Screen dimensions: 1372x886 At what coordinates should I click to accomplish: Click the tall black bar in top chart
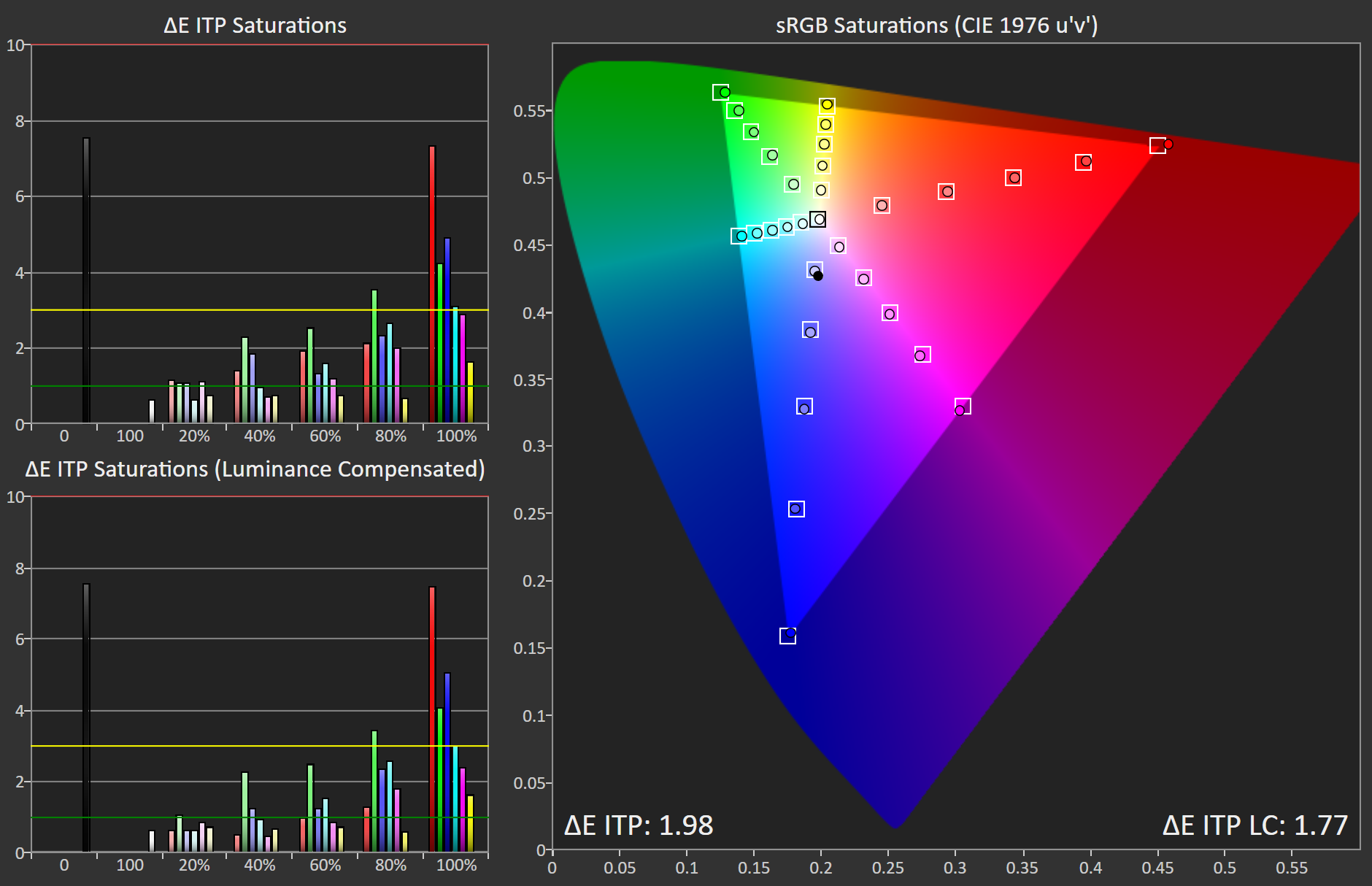pos(86,280)
